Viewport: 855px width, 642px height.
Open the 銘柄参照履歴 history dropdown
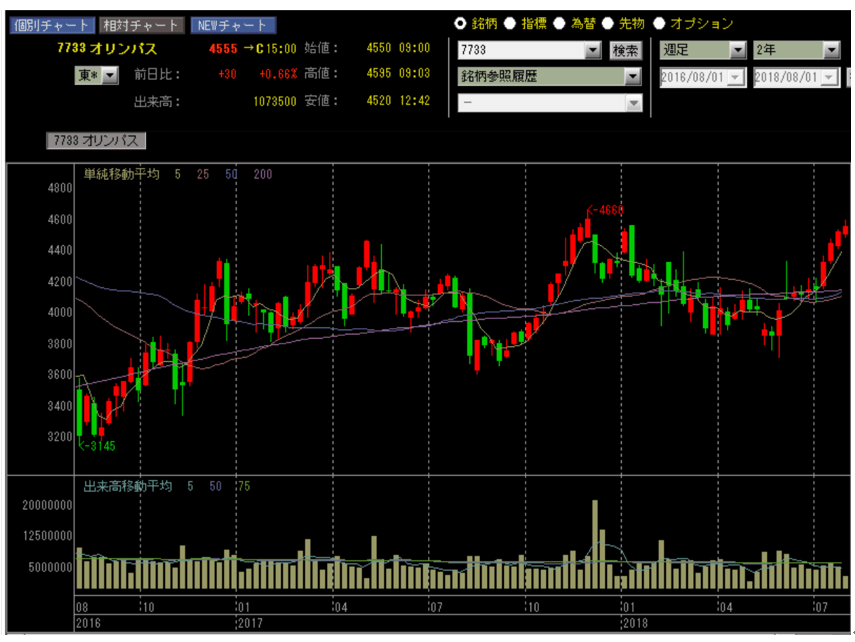632,76
